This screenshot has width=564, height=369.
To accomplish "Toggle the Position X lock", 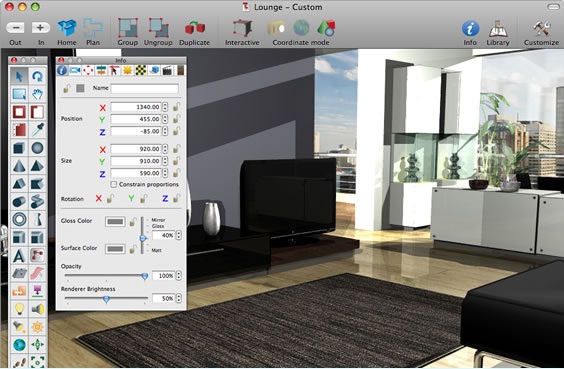I will (x=176, y=107).
